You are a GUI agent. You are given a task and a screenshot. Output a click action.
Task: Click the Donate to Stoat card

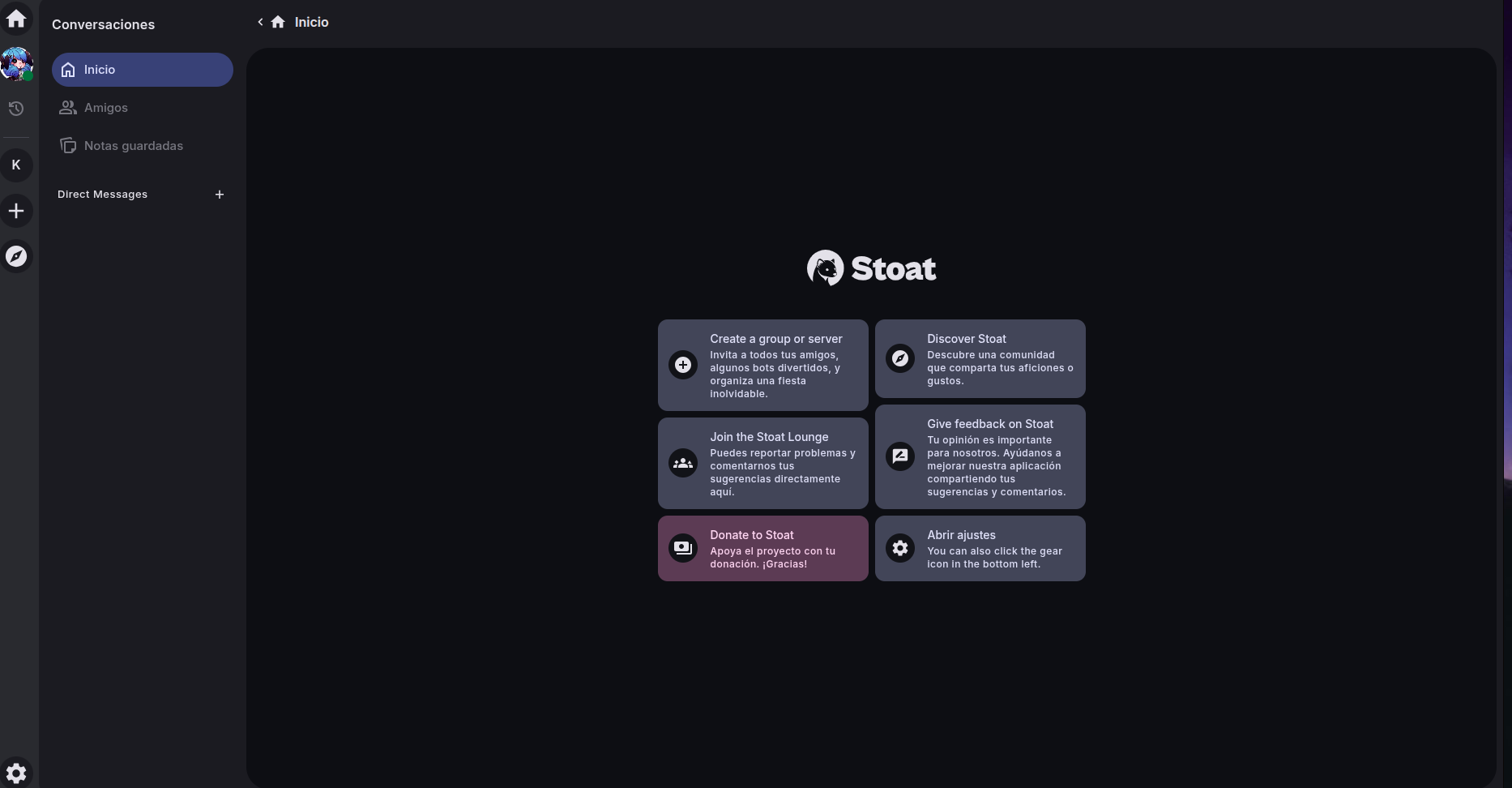coord(762,548)
